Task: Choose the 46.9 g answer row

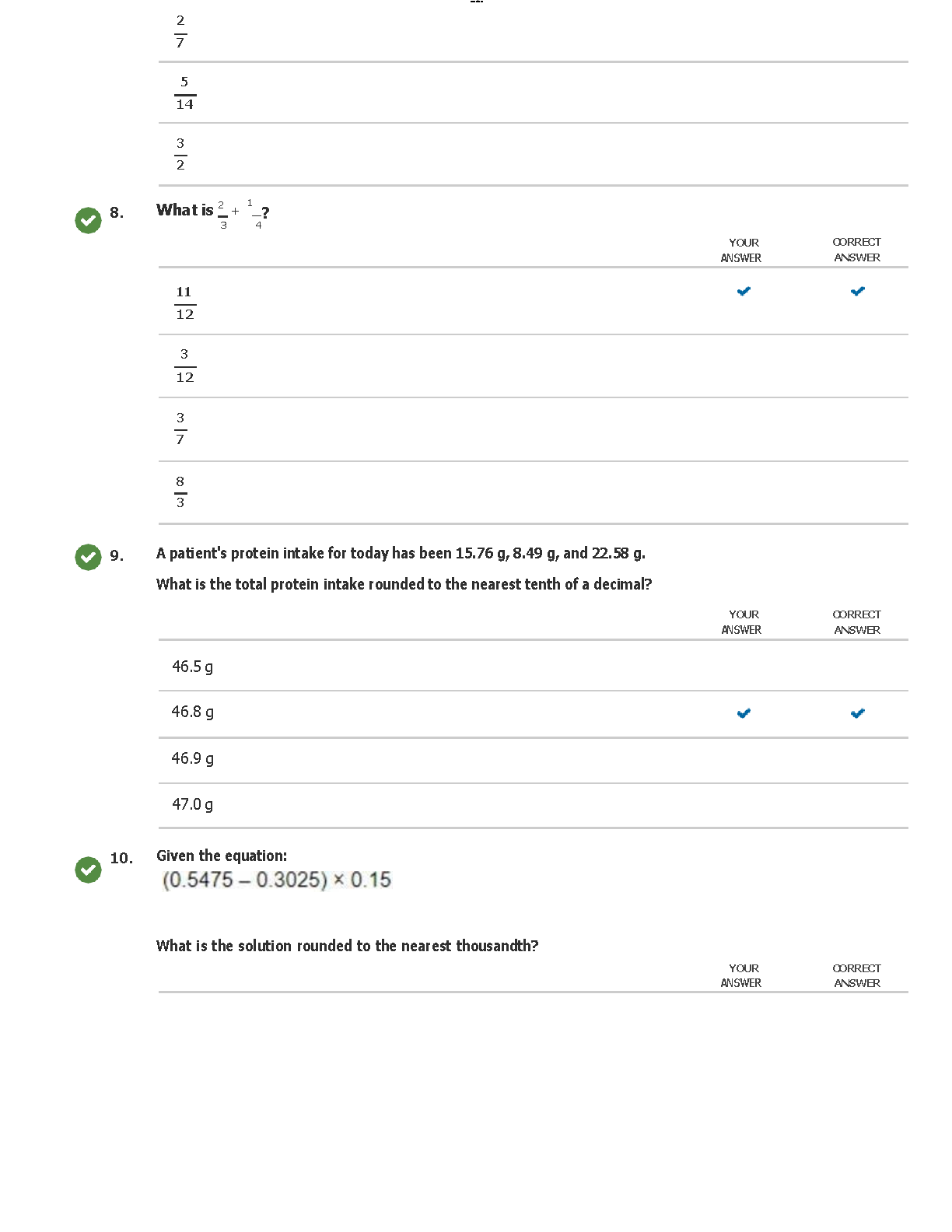Action: [193, 758]
